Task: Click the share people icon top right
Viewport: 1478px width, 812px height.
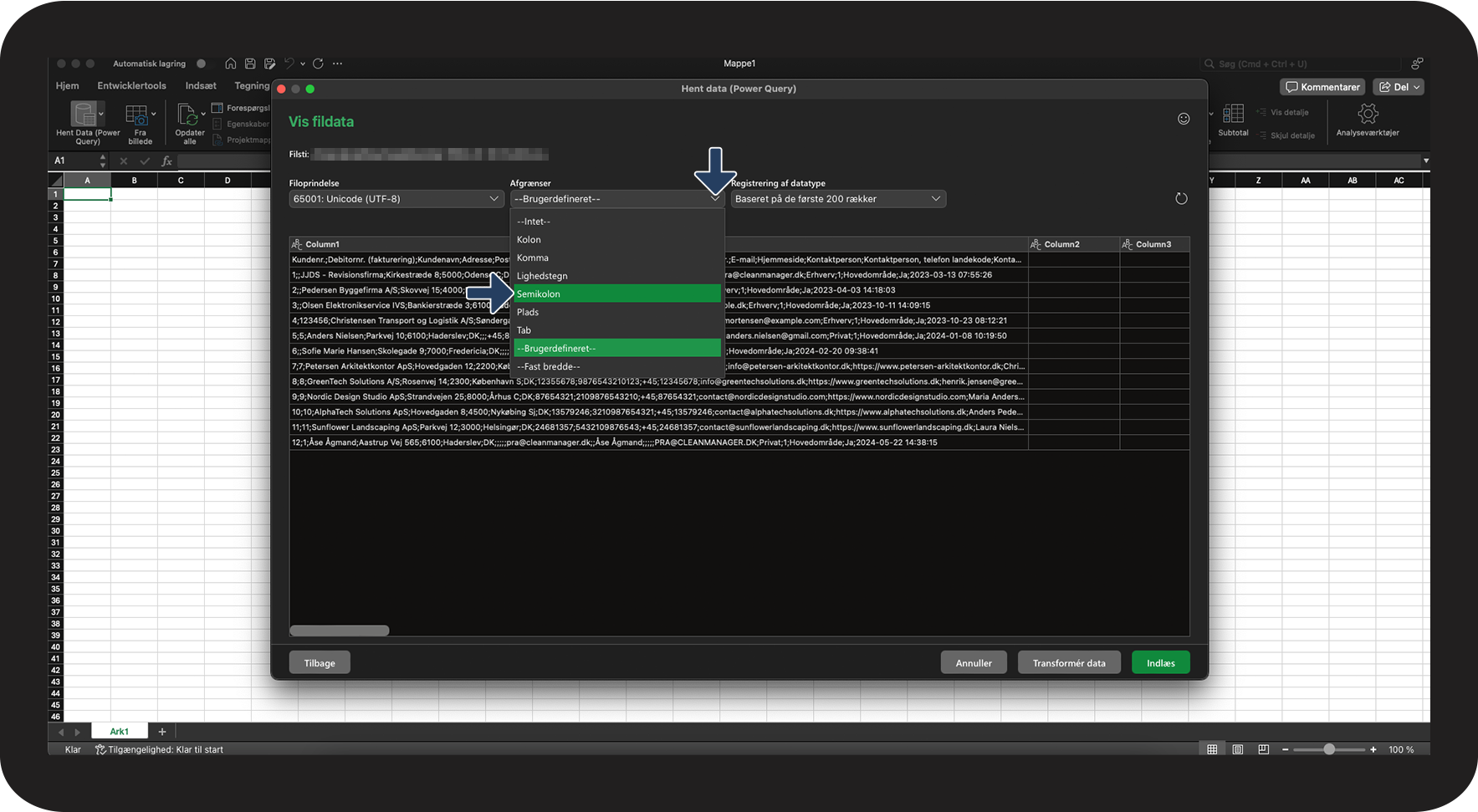Action: tap(1417, 64)
